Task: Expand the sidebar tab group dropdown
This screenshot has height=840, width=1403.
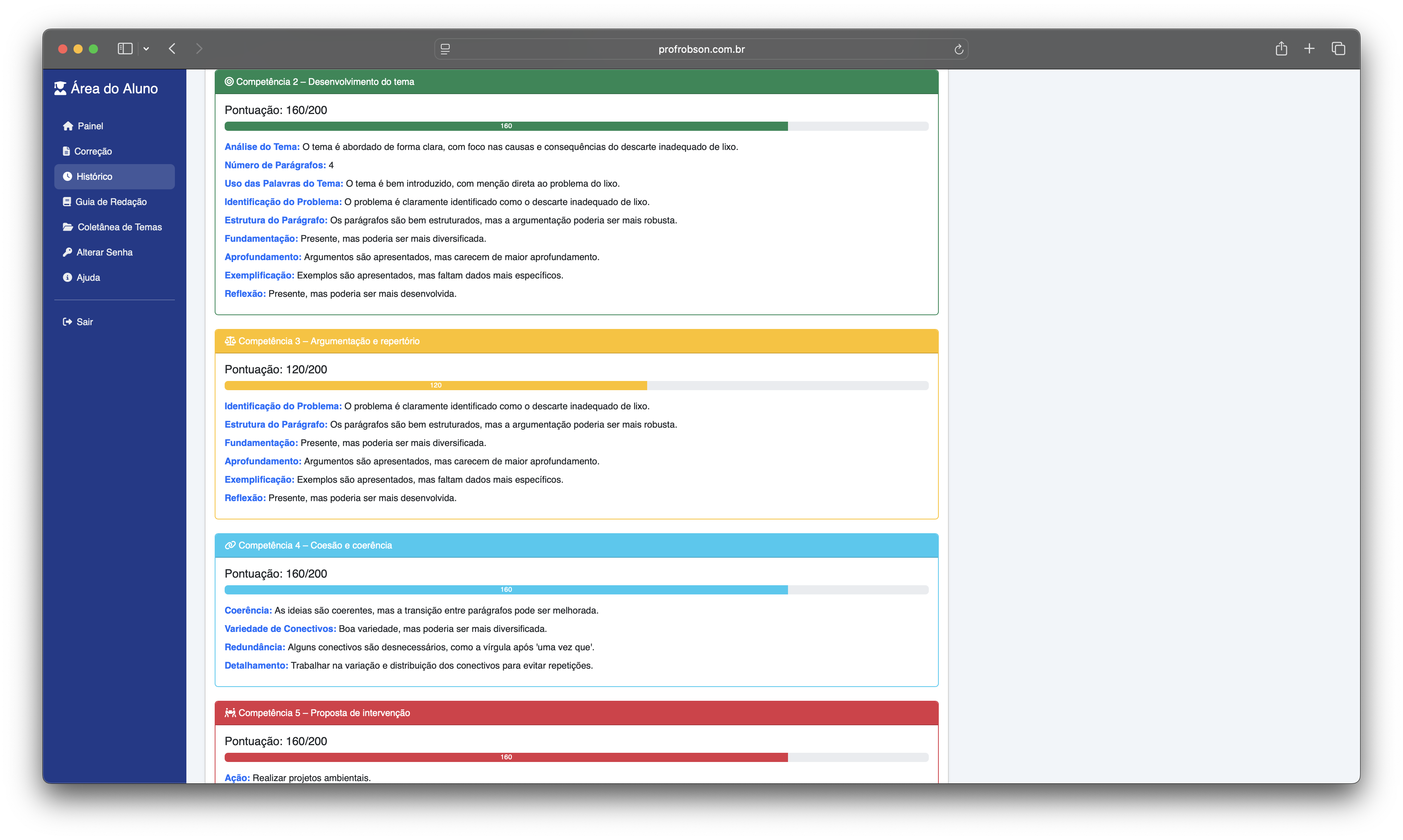Action: (146, 49)
